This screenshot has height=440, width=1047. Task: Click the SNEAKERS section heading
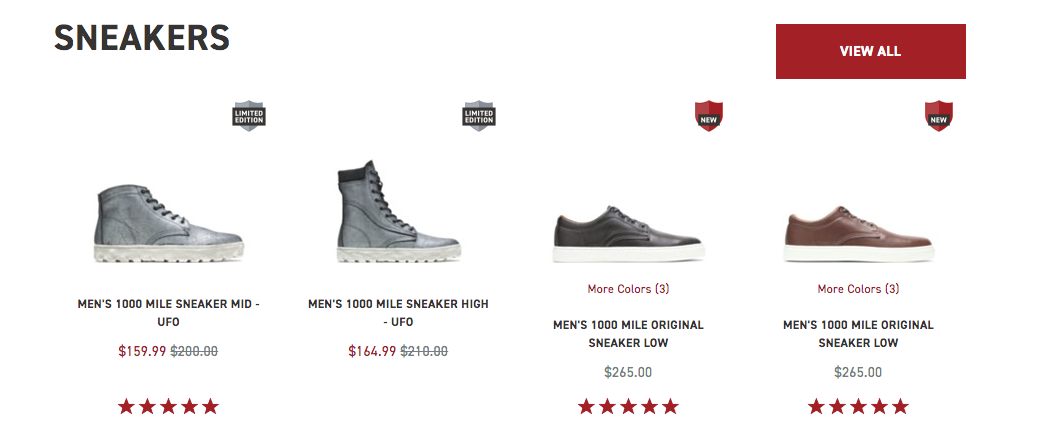142,37
